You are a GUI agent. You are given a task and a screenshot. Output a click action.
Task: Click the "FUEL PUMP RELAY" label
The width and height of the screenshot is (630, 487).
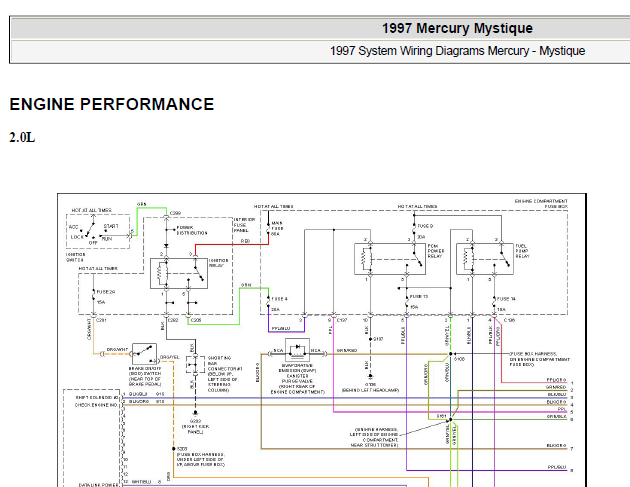(523, 251)
